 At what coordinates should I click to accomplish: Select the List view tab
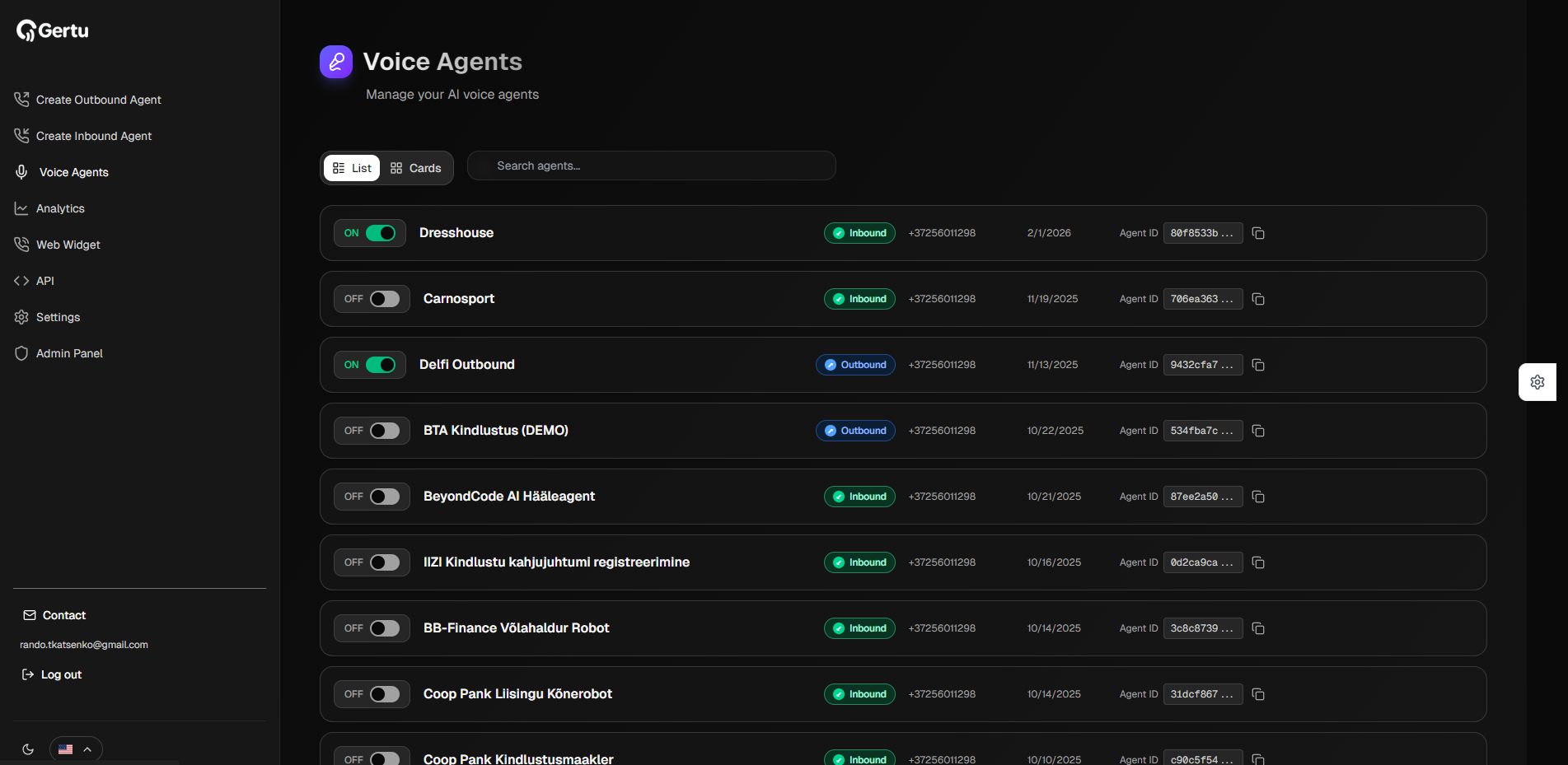click(x=352, y=168)
